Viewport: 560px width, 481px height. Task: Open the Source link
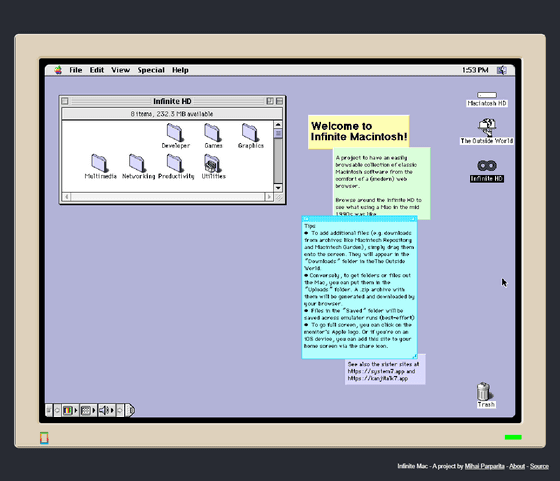(539, 466)
